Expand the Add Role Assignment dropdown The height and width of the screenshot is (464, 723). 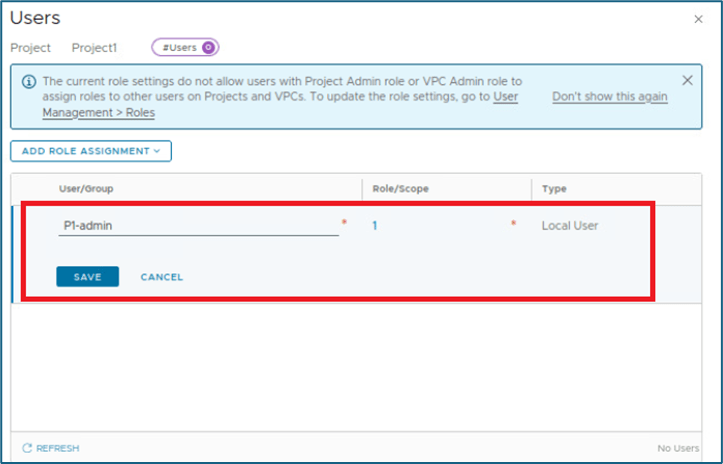(91, 151)
